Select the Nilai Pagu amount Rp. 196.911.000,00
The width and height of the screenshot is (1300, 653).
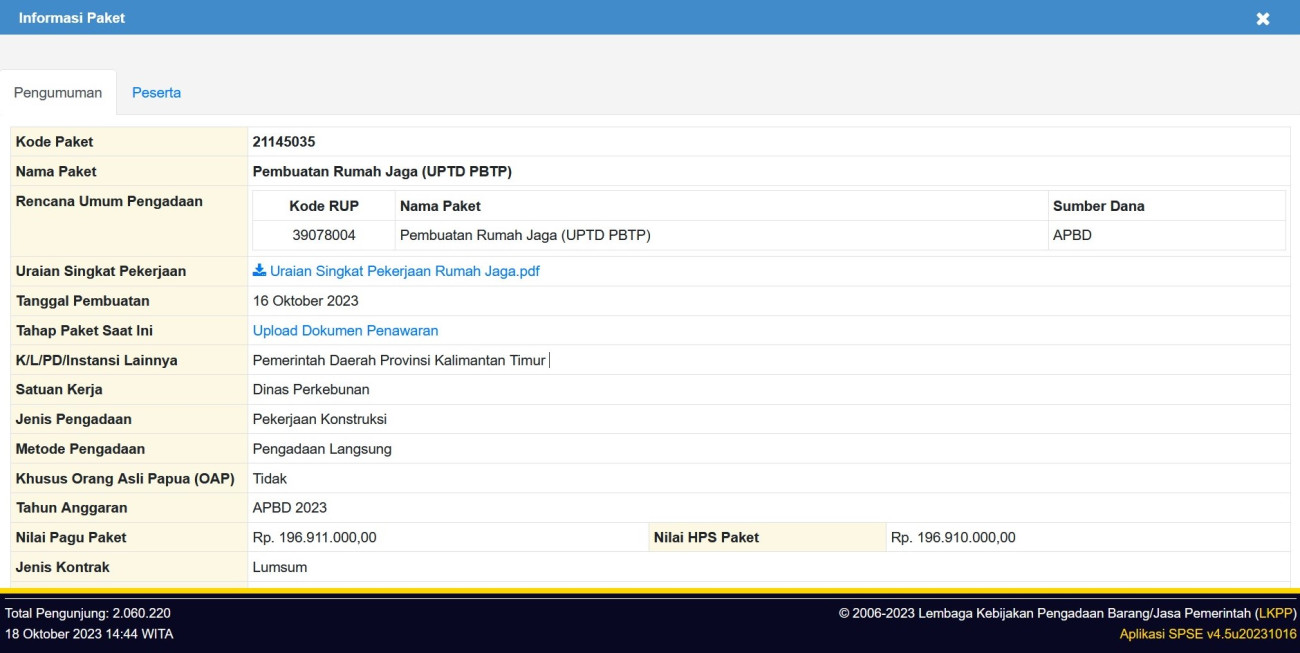point(314,538)
